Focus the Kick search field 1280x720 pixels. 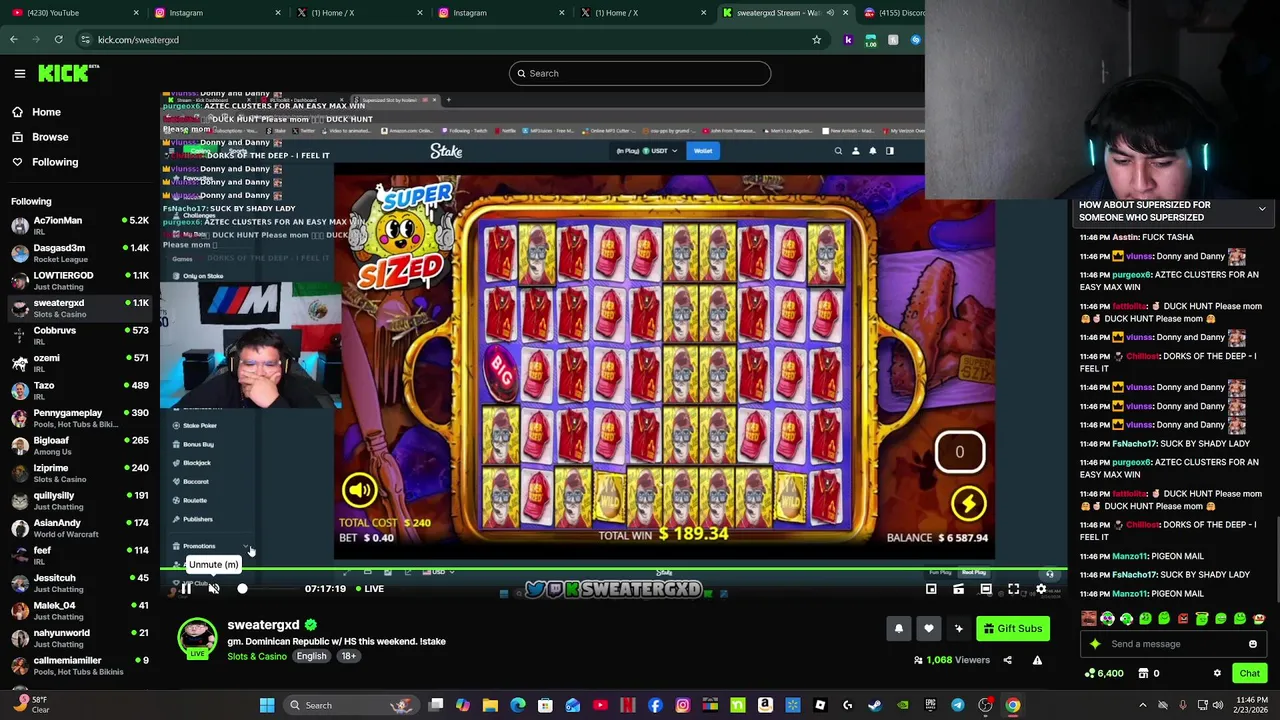[x=640, y=73]
